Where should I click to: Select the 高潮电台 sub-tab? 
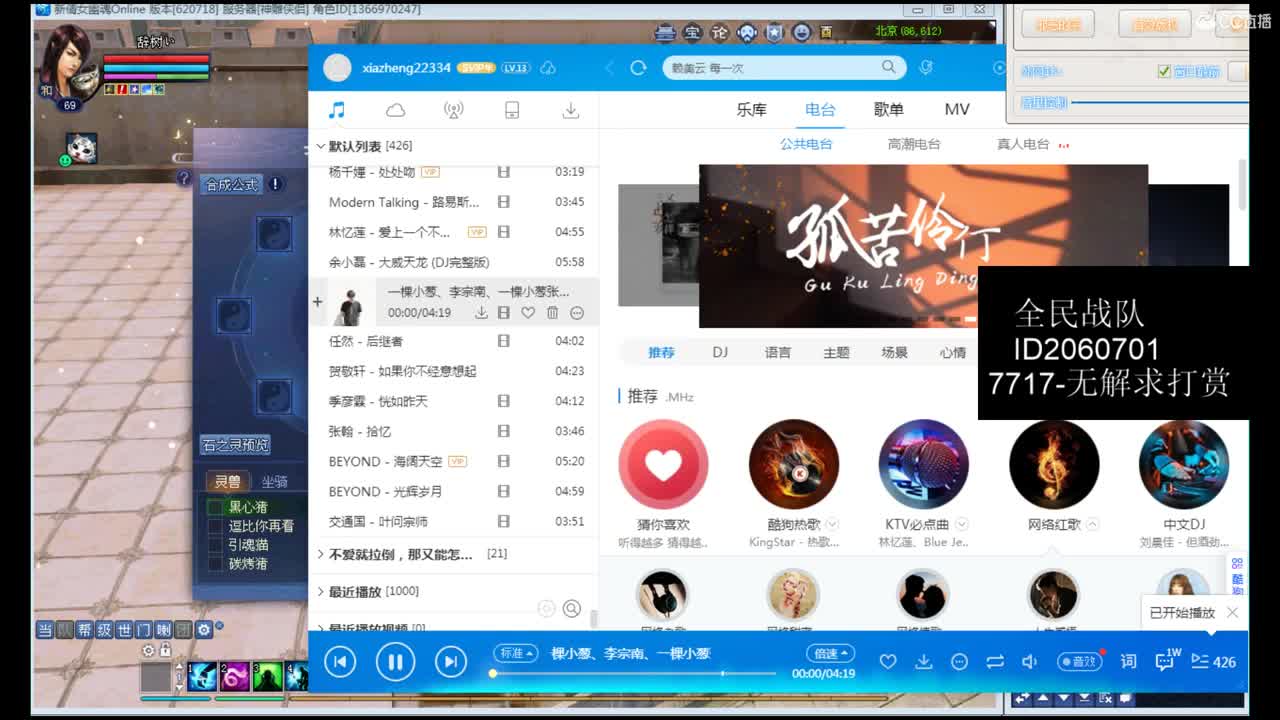coord(914,144)
